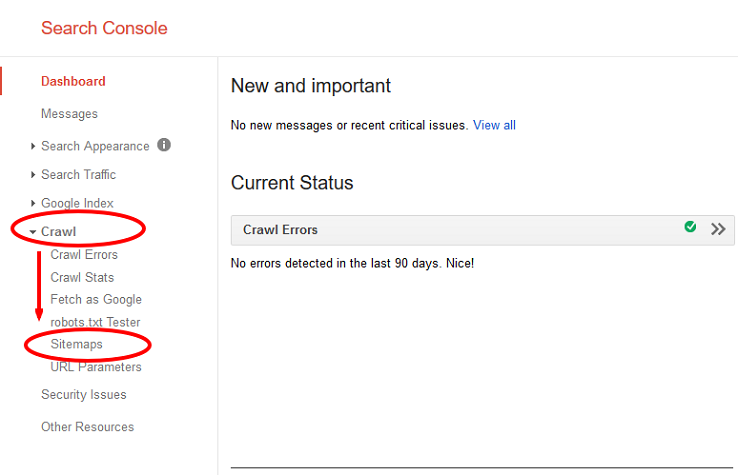Viewport: 738px width, 475px height.
Task: Open the Crawl Errors status bar
Action: click(482, 230)
